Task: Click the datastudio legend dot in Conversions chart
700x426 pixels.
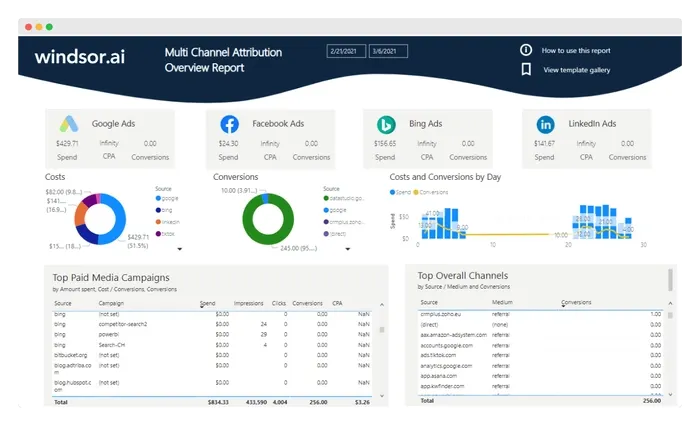Action: (x=326, y=198)
